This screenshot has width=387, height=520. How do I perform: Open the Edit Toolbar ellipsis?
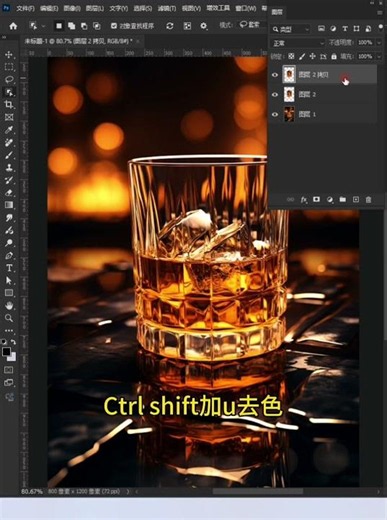[x=9, y=330]
